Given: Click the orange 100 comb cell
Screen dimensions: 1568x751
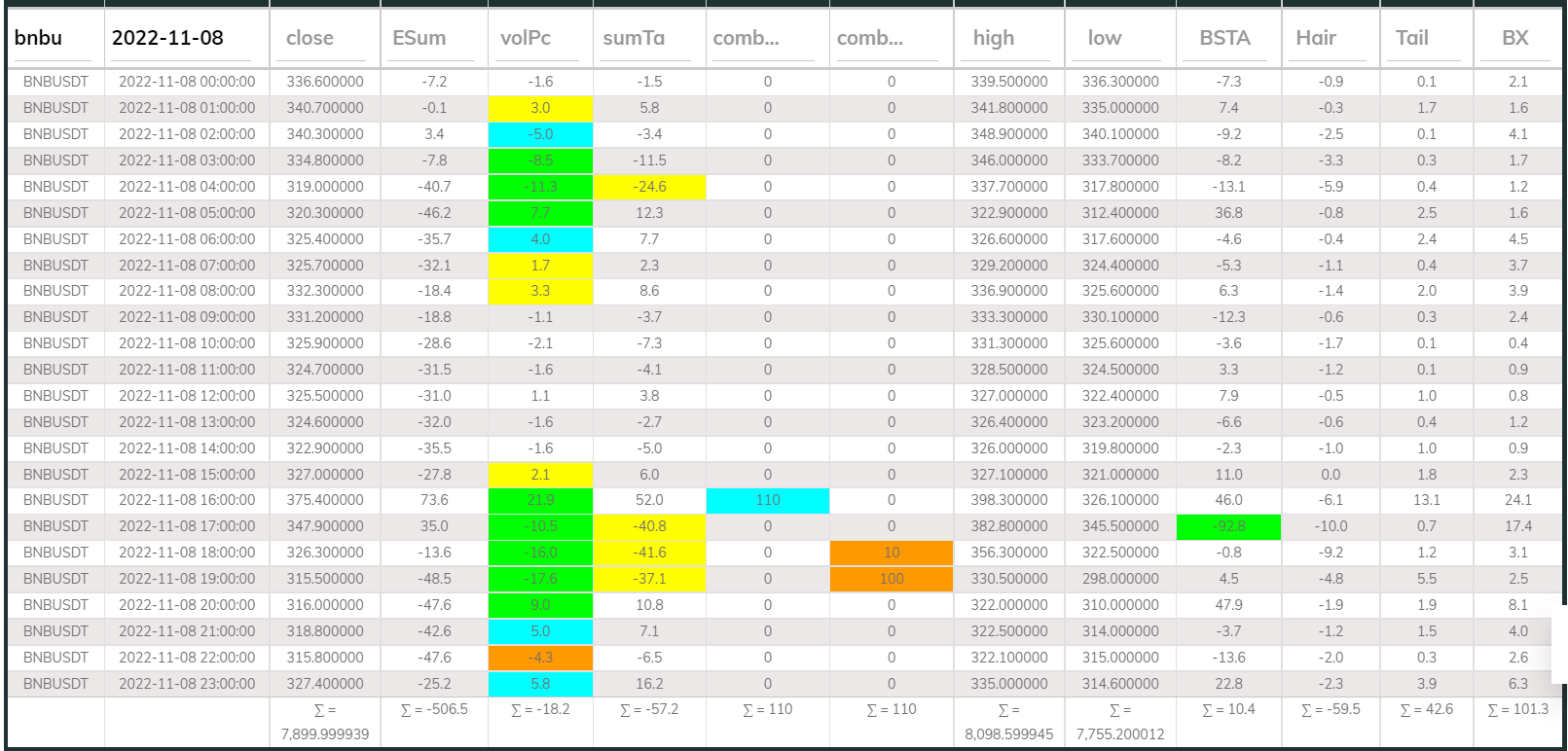Looking at the screenshot, I should (x=892, y=579).
